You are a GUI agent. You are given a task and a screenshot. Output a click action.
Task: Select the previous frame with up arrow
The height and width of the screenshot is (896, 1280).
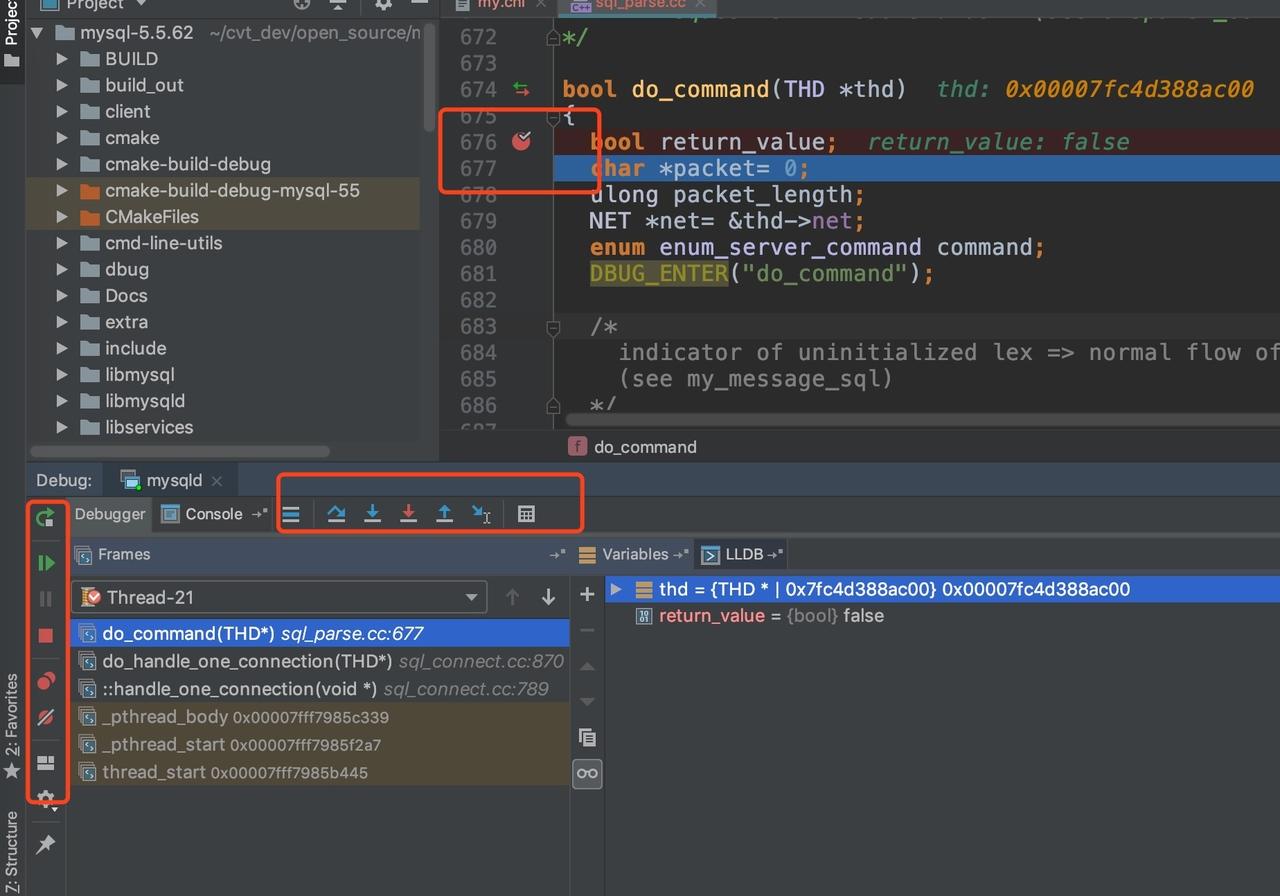(x=512, y=597)
